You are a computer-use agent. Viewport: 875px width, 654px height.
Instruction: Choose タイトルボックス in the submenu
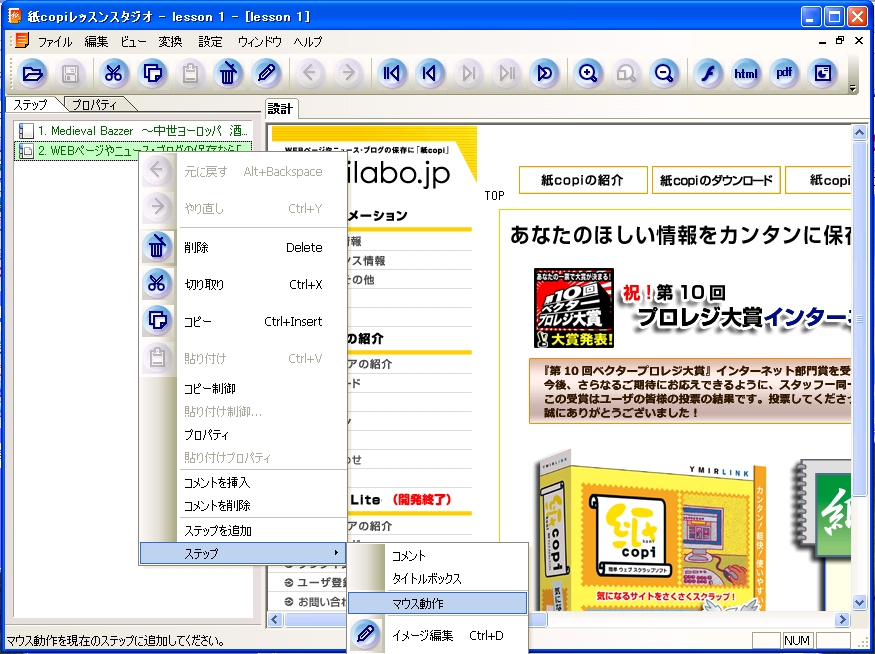(438, 579)
